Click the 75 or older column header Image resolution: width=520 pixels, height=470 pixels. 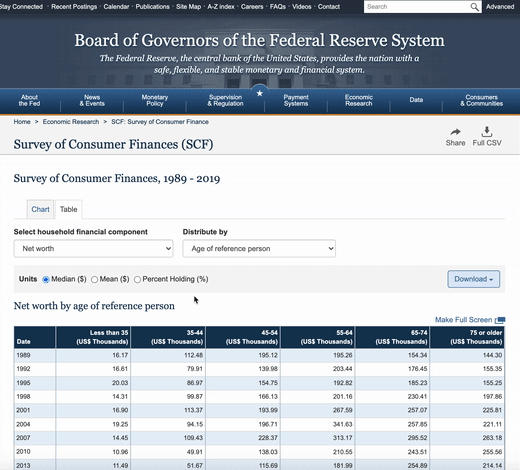tap(467, 337)
